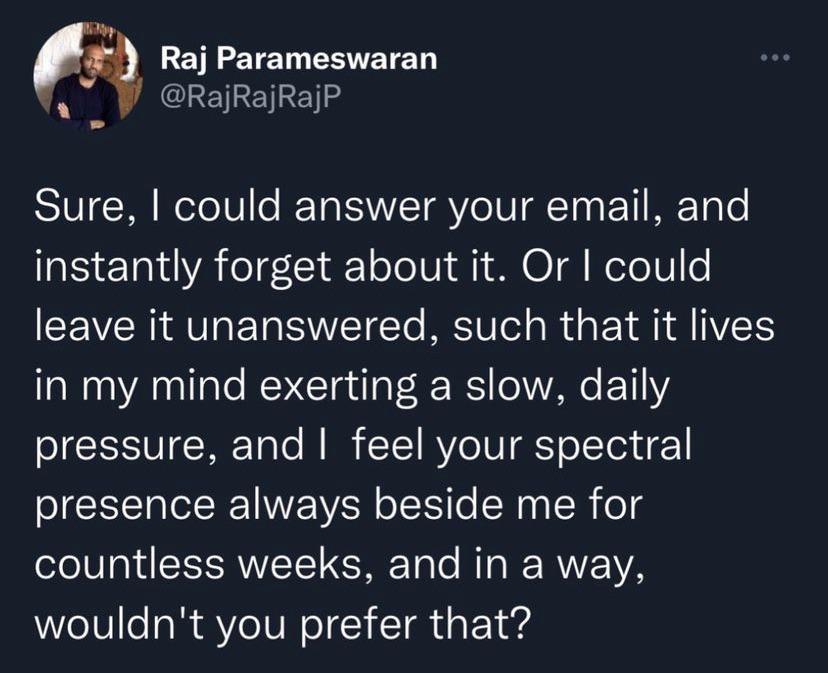Click the word 'daily' in the tweet
The height and width of the screenshot is (673, 828).
pyautogui.click(x=624, y=387)
